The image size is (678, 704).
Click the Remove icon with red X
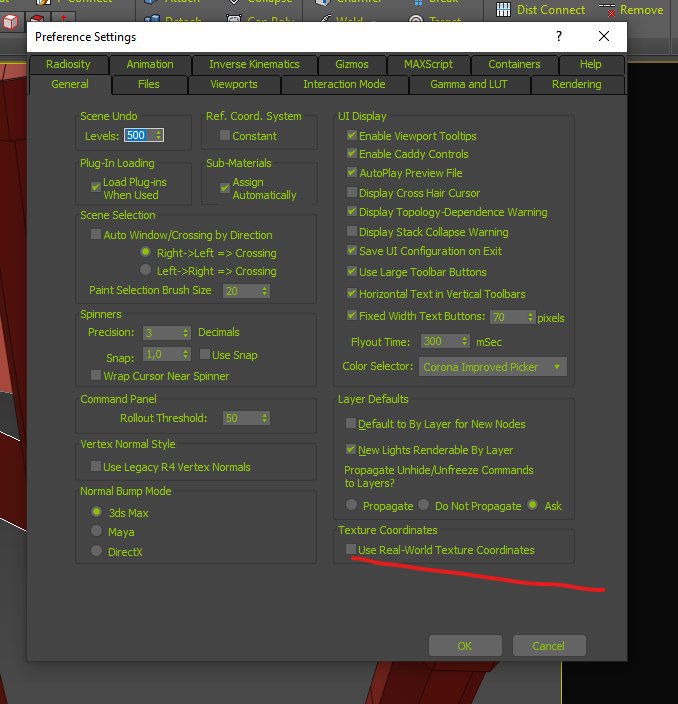tap(607, 10)
